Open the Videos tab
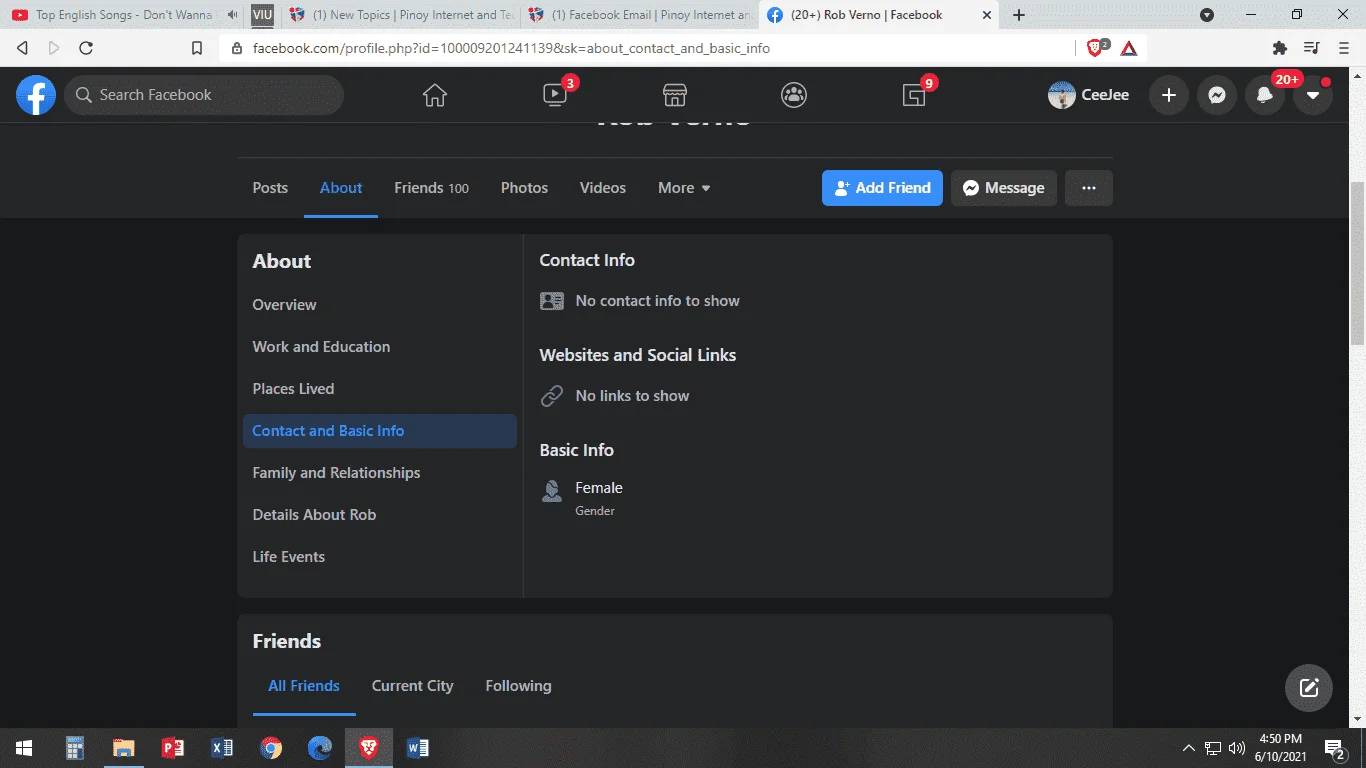 603,188
